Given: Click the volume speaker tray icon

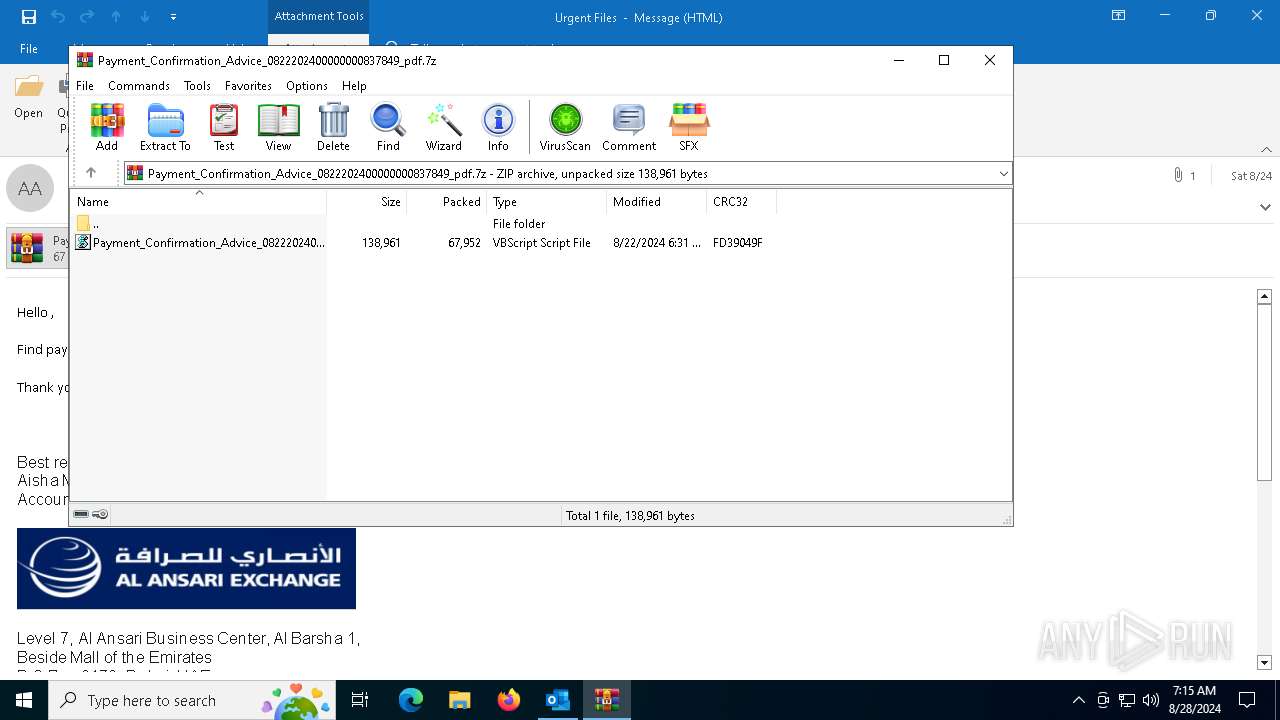Looking at the screenshot, I should (1151, 700).
